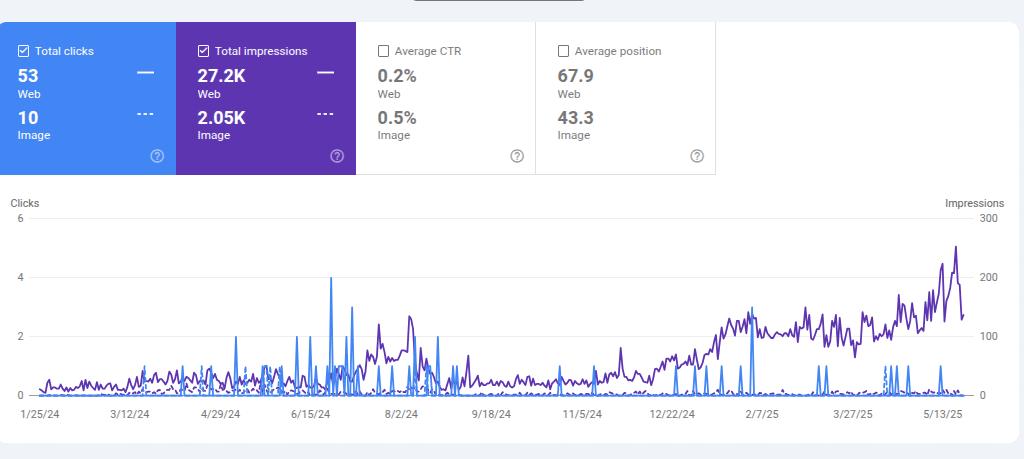
Task: Click the tallest 4-click spike in chart
Action: click(x=331, y=280)
